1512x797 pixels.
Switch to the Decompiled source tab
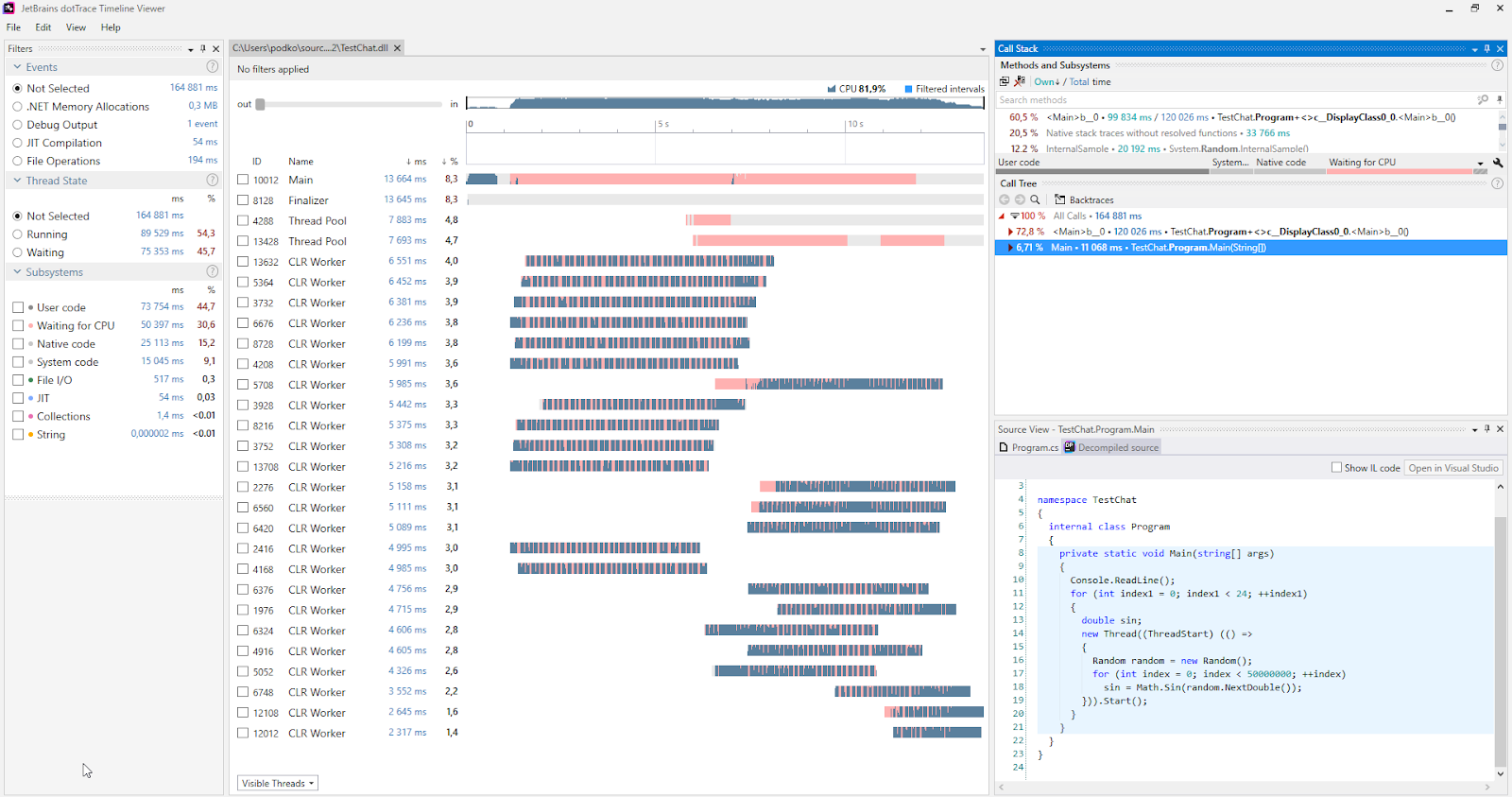[x=1111, y=447]
